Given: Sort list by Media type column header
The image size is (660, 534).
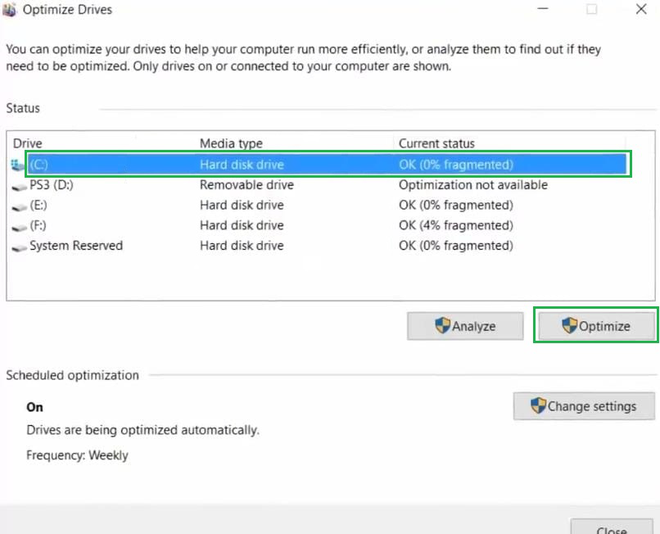Looking at the screenshot, I should 231,144.
